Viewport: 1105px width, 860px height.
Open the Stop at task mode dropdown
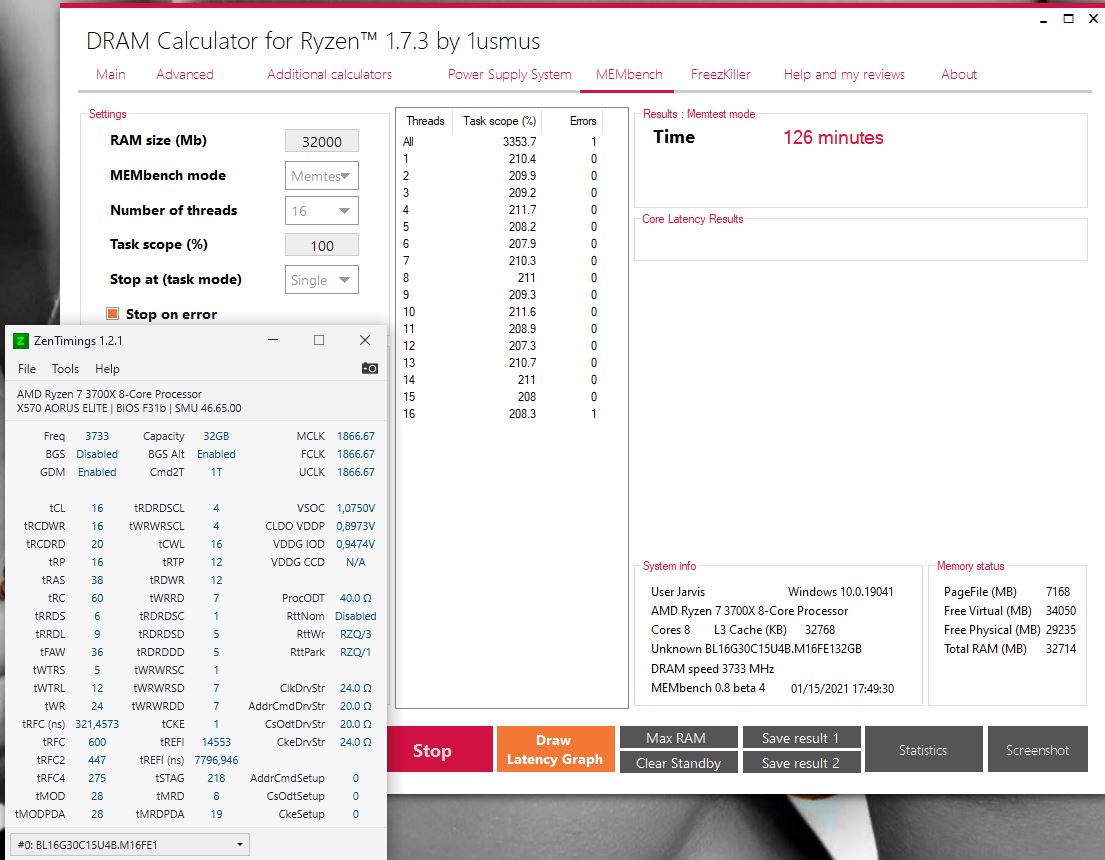(321, 279)
